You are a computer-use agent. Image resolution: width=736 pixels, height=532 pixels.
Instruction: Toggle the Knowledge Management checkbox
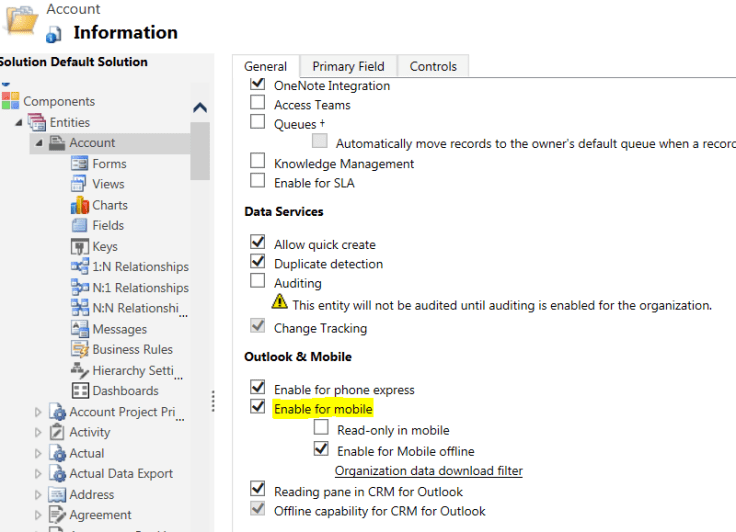pyautogui.click(x=258, y=162)
